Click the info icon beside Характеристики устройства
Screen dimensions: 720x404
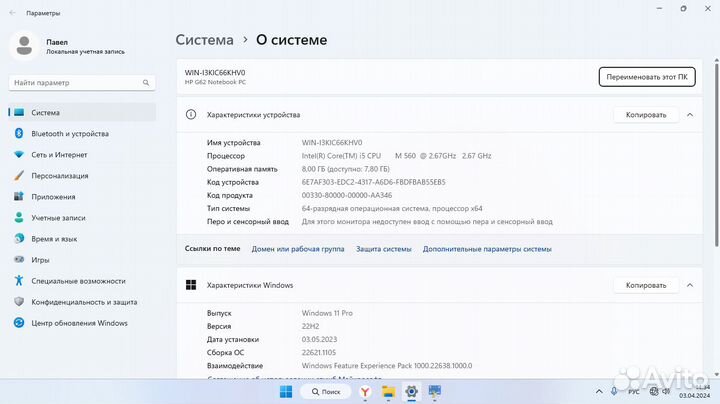click(x=191, y=115)
